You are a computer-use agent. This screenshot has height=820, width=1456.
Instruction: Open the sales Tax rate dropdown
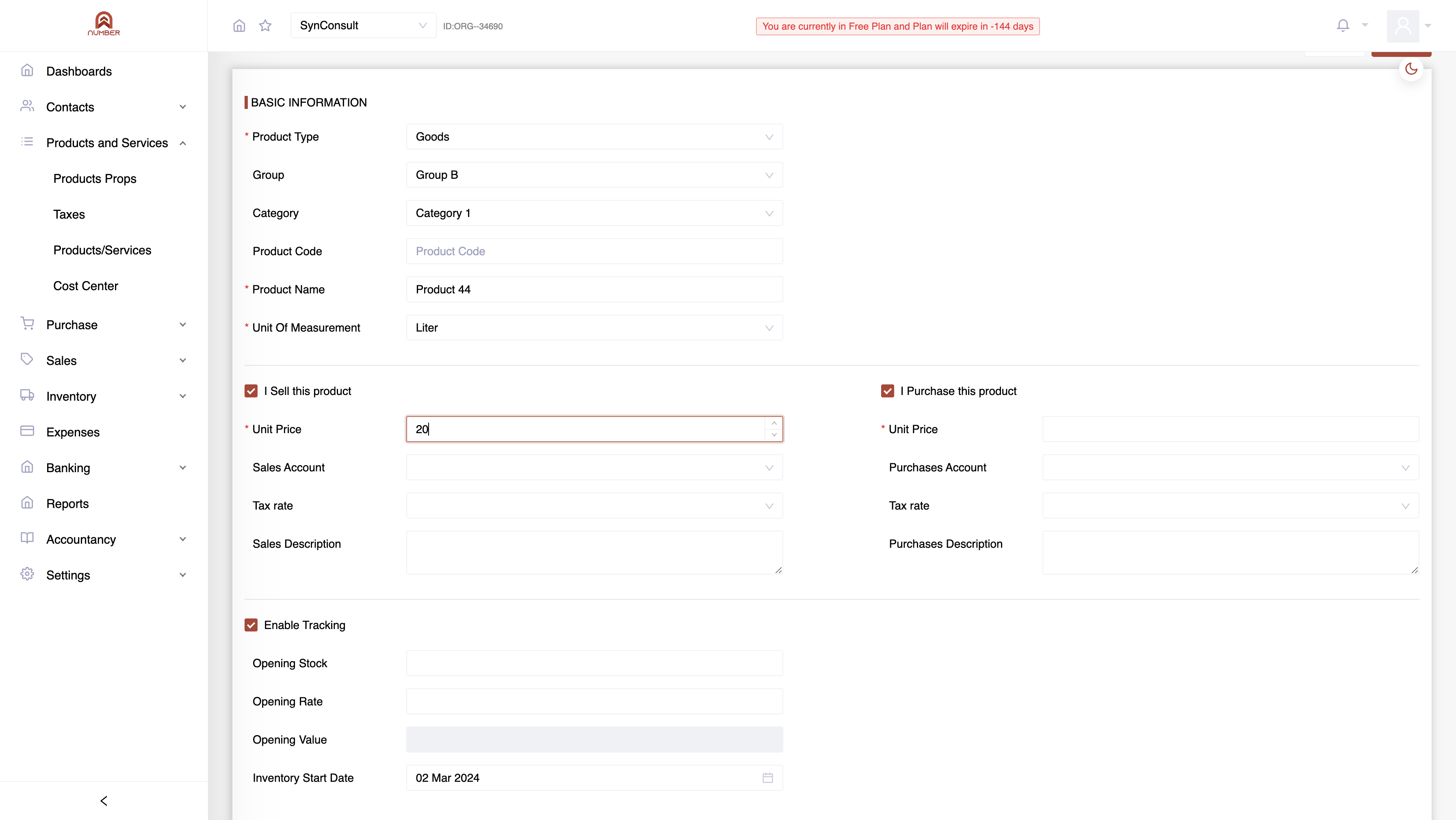(594, 505)
